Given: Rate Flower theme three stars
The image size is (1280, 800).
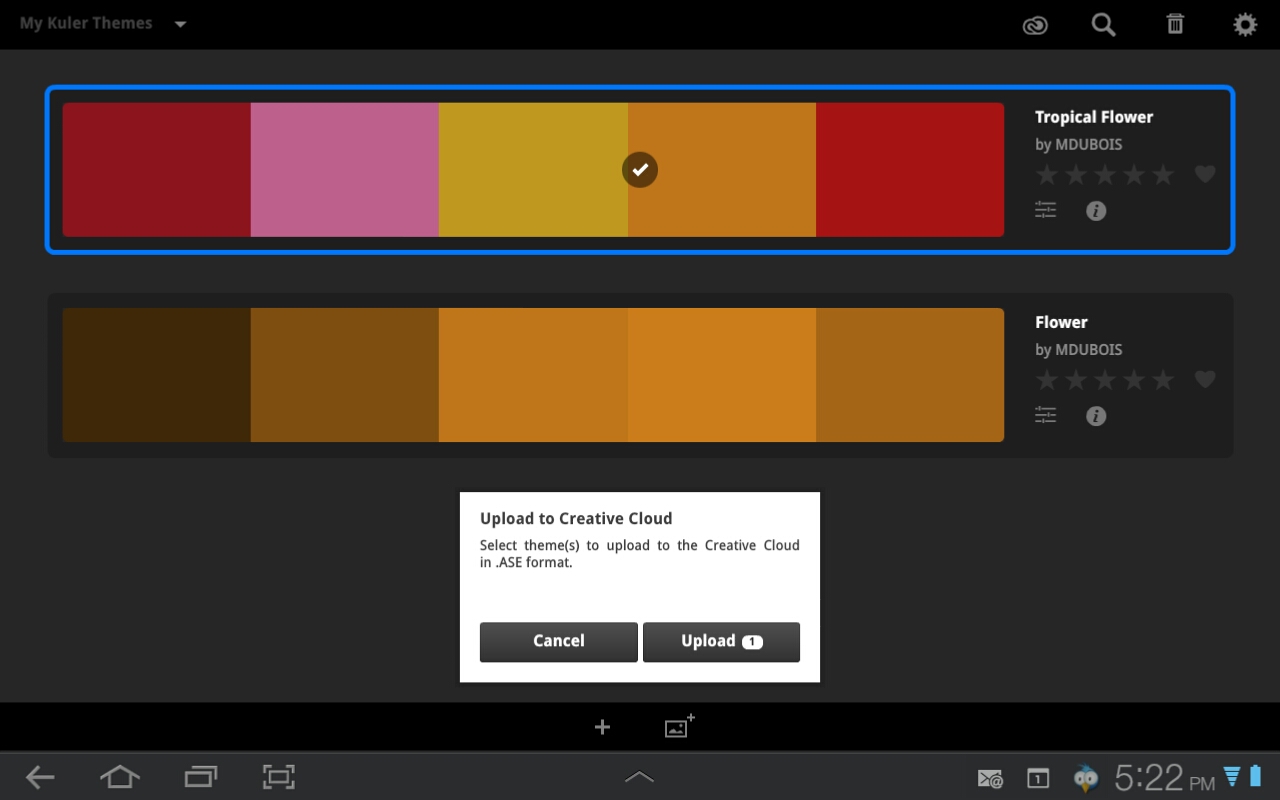Looking at the screenshot, I should (1105, 380).
